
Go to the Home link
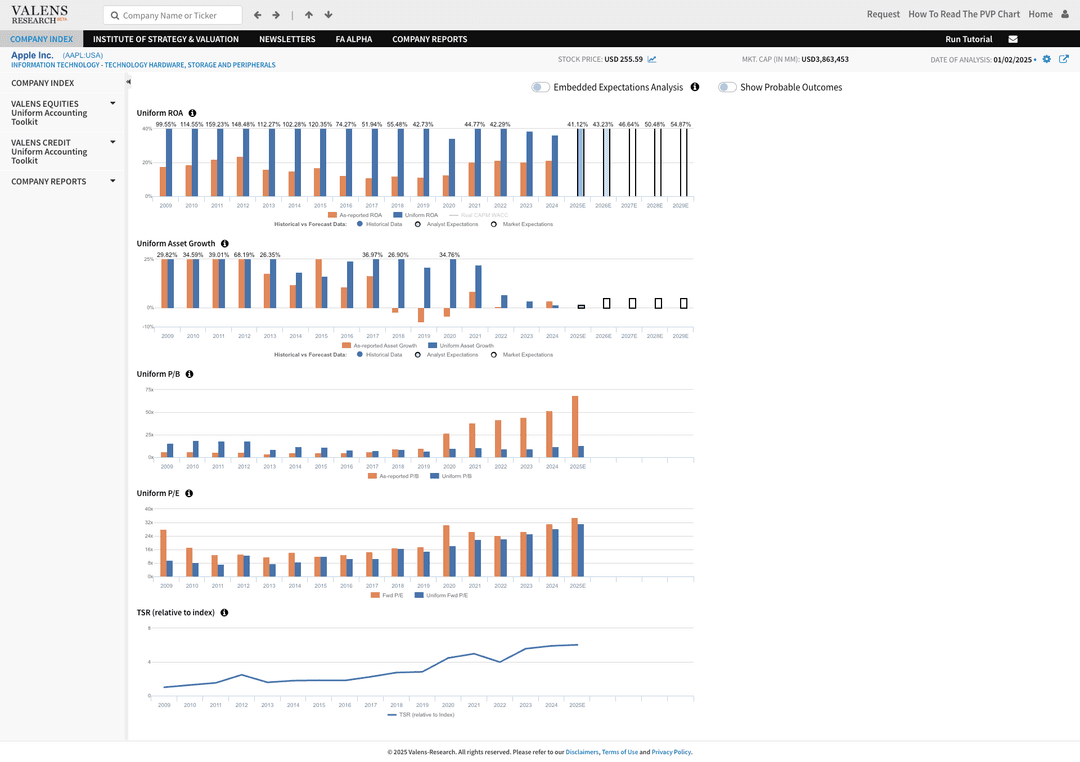tap(1040, 14)
